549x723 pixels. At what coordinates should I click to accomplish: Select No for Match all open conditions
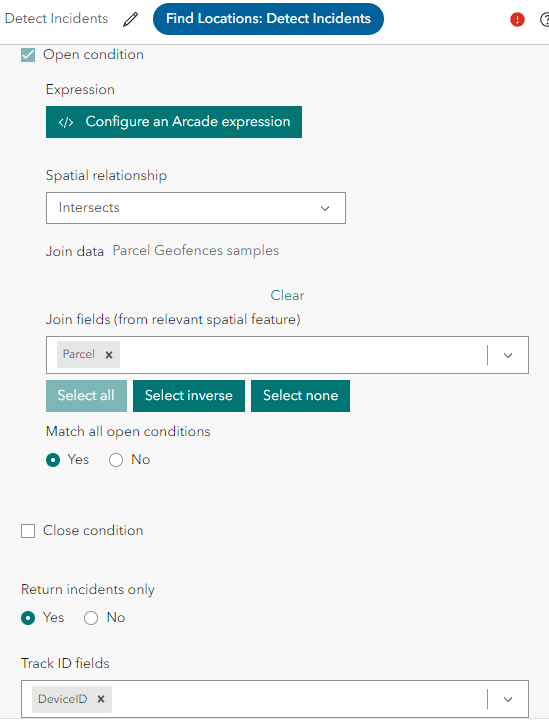pyautogui.click(x=116, y=460)
